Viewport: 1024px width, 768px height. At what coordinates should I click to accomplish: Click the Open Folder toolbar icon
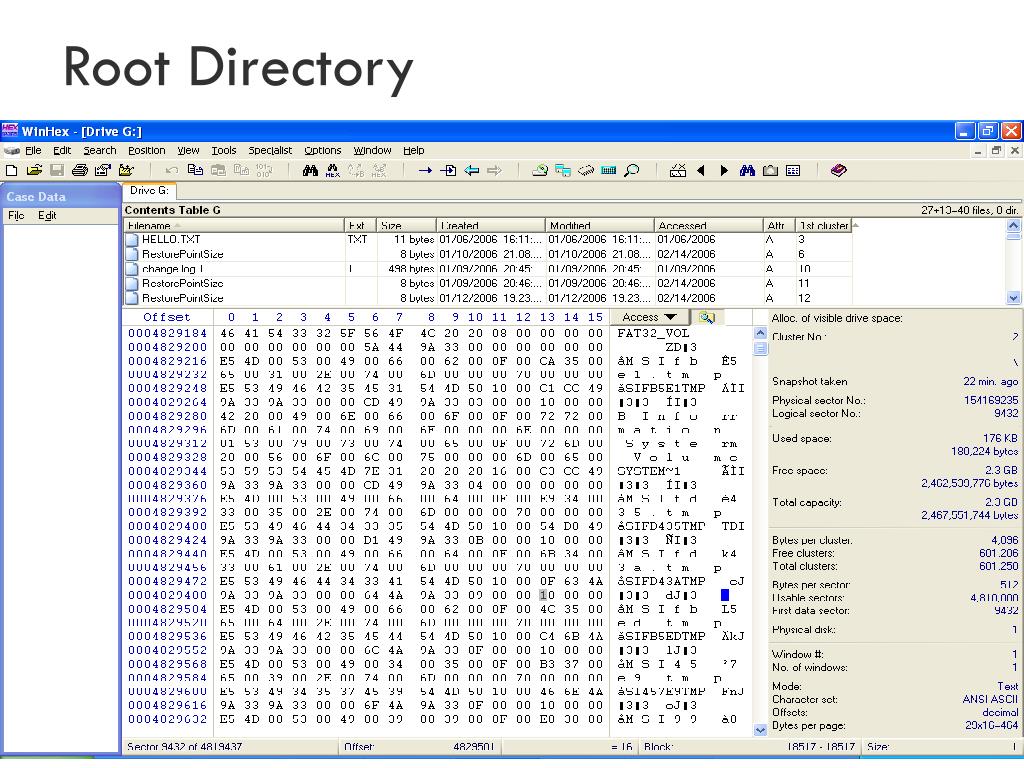(126, 171)
